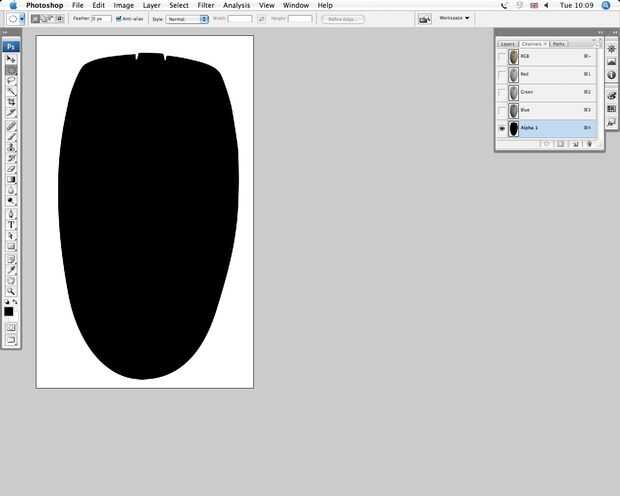
Task: Select the History Brush tool
Action: pos(11,158)
